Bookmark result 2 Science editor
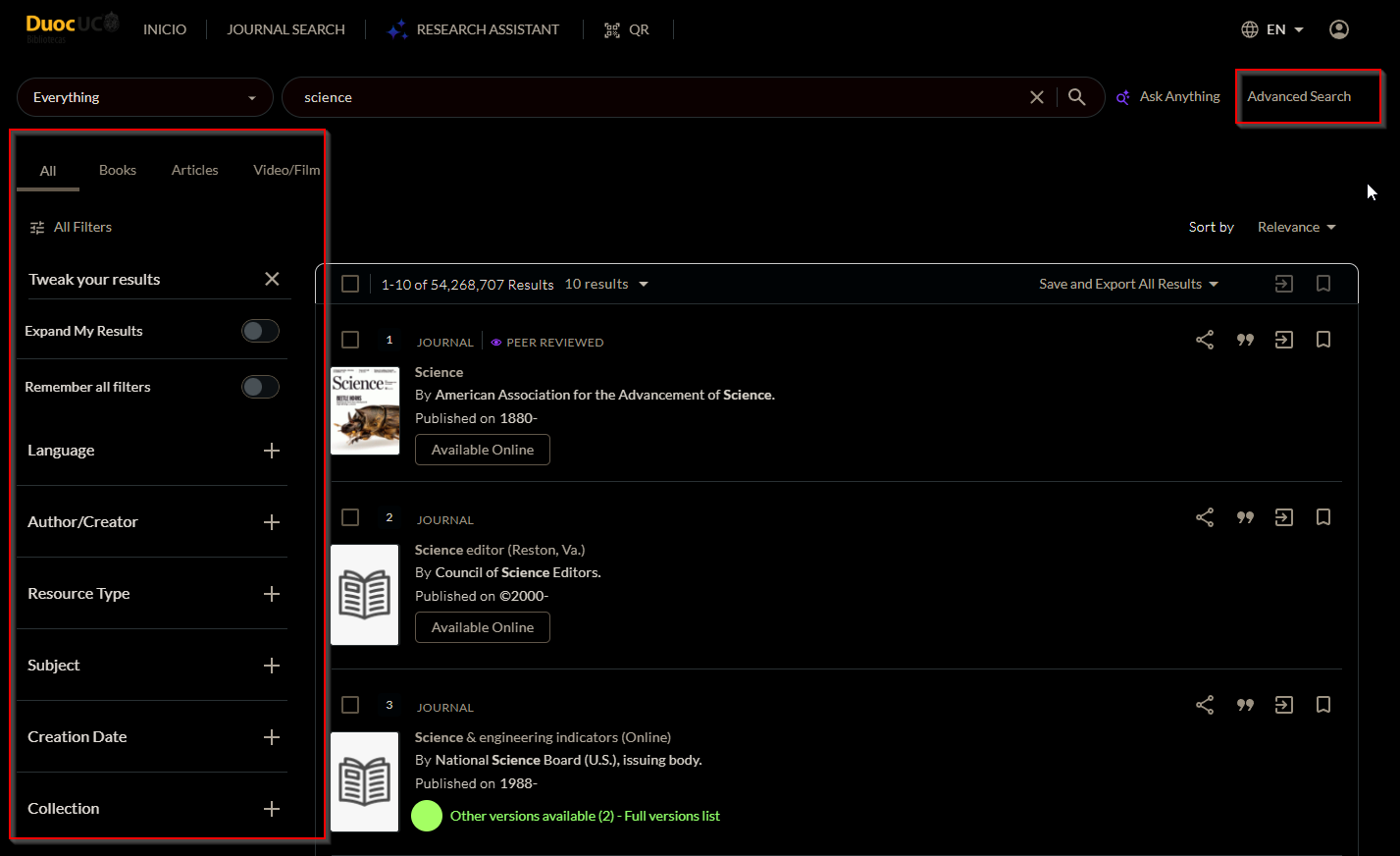 1323,517
